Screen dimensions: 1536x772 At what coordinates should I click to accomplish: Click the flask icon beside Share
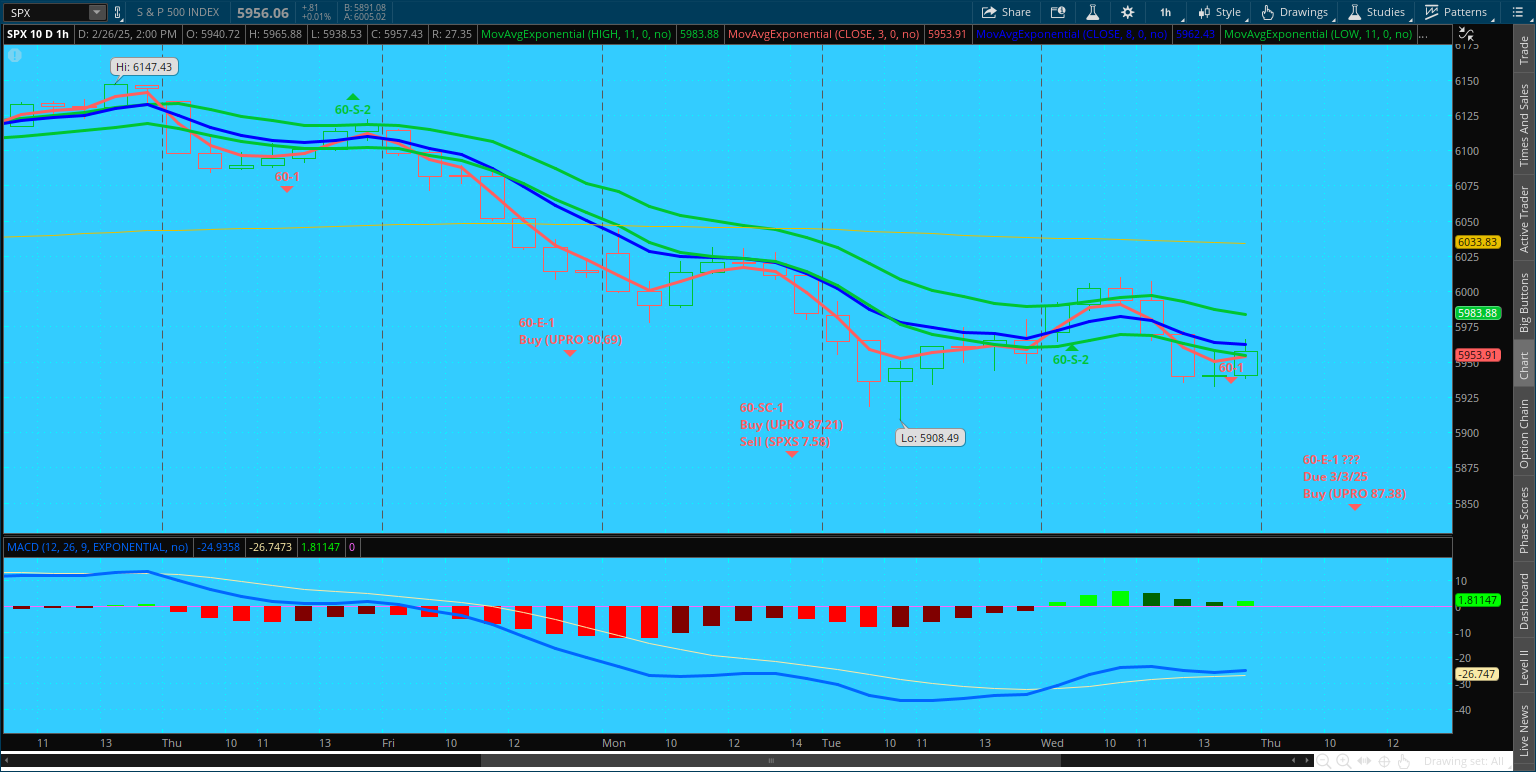[1093, 12]
